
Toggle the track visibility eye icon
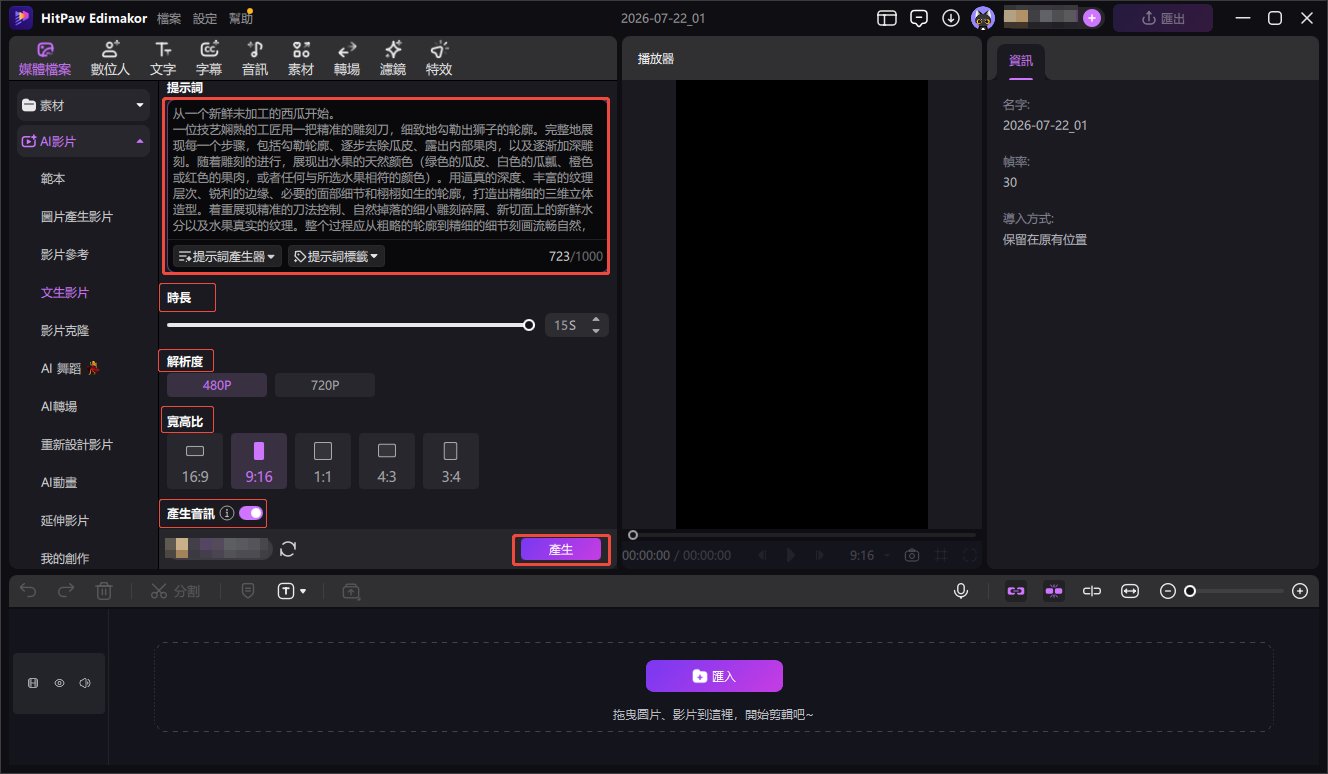[59, 684]
